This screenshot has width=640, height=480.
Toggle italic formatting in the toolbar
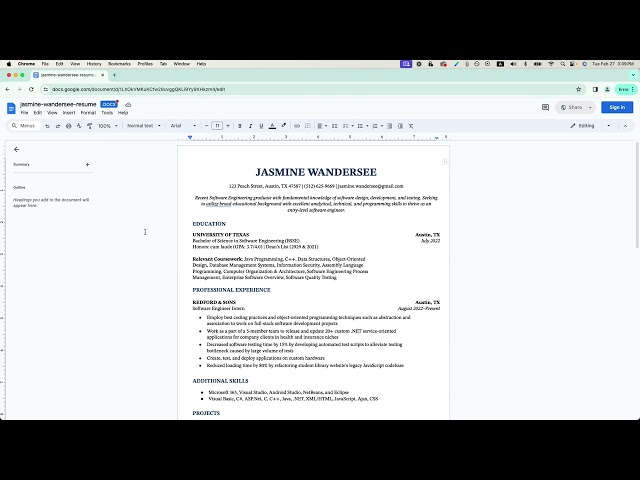pos(251,126)
